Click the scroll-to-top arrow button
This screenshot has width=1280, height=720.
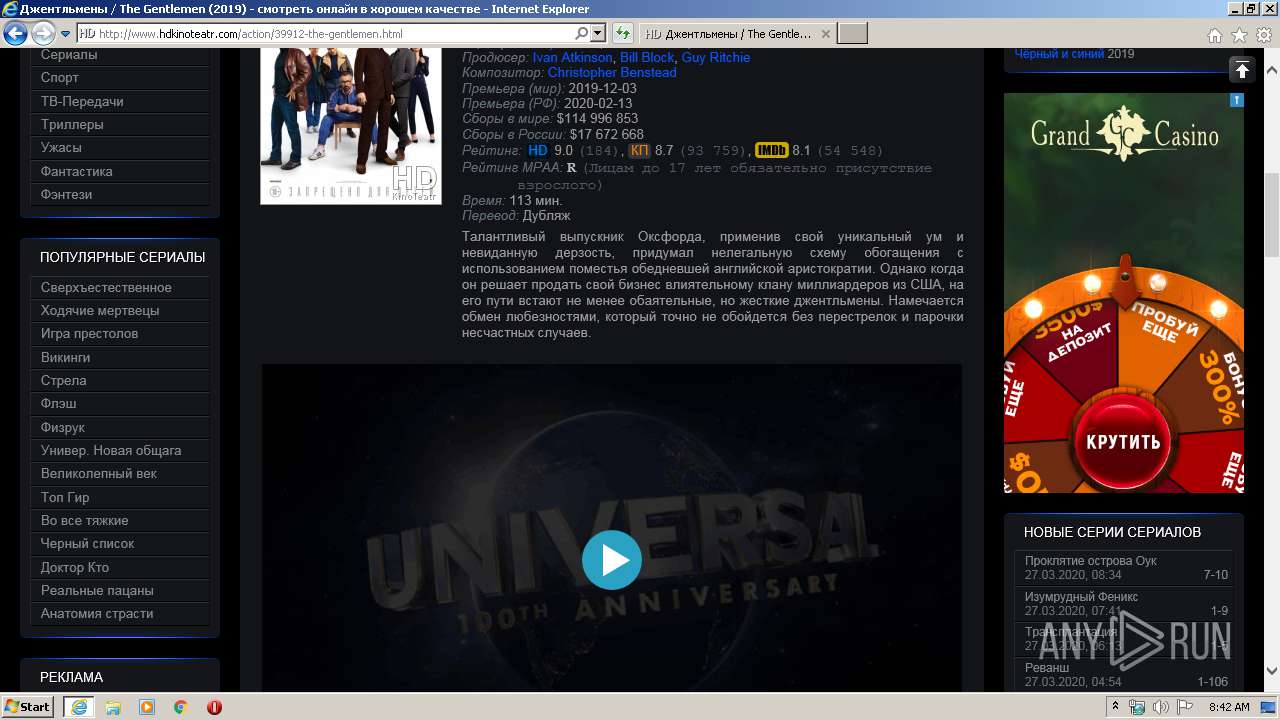point(1241,69)
